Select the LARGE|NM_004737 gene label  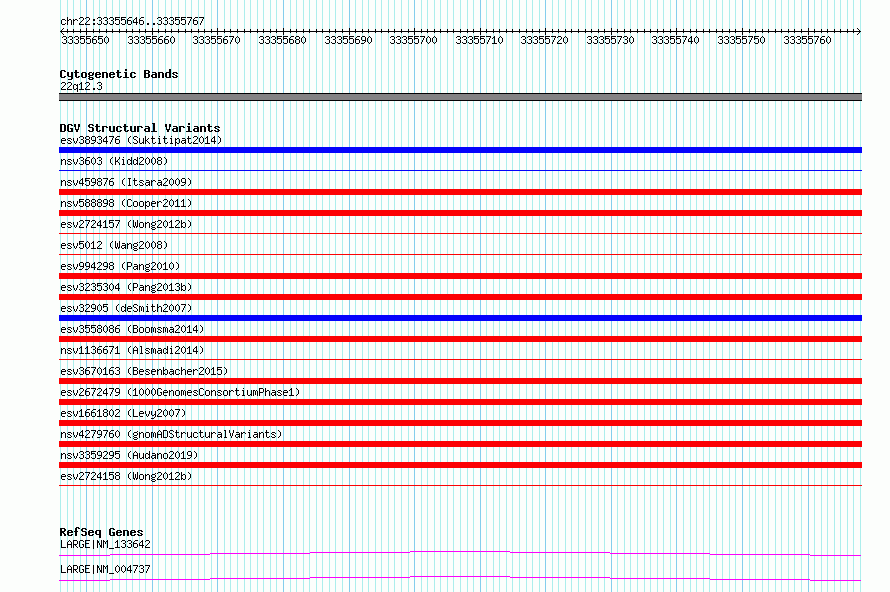pos(105,569)
